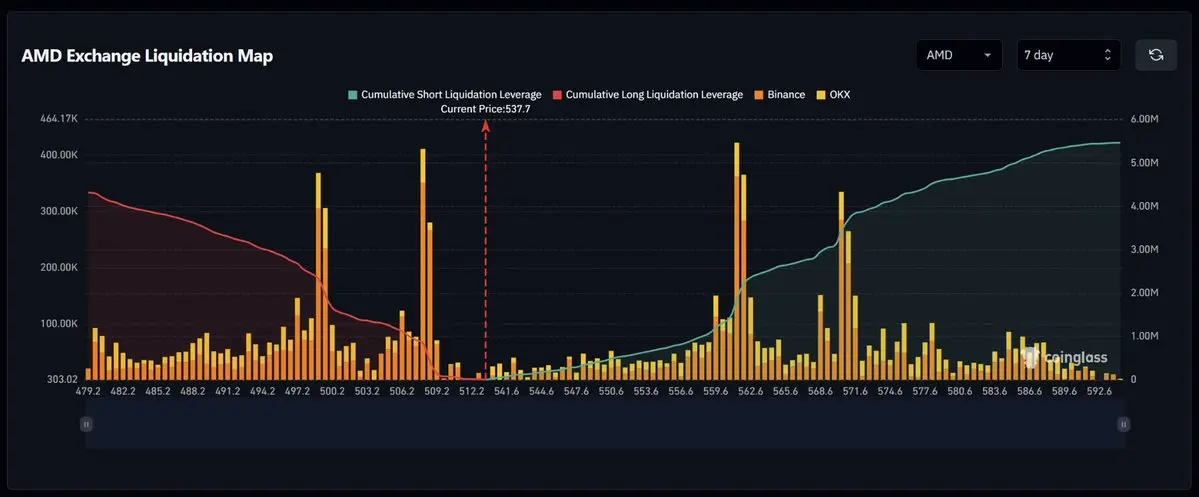
Task: Click the orange Binance legend swatch
Action: coord(759,95)
